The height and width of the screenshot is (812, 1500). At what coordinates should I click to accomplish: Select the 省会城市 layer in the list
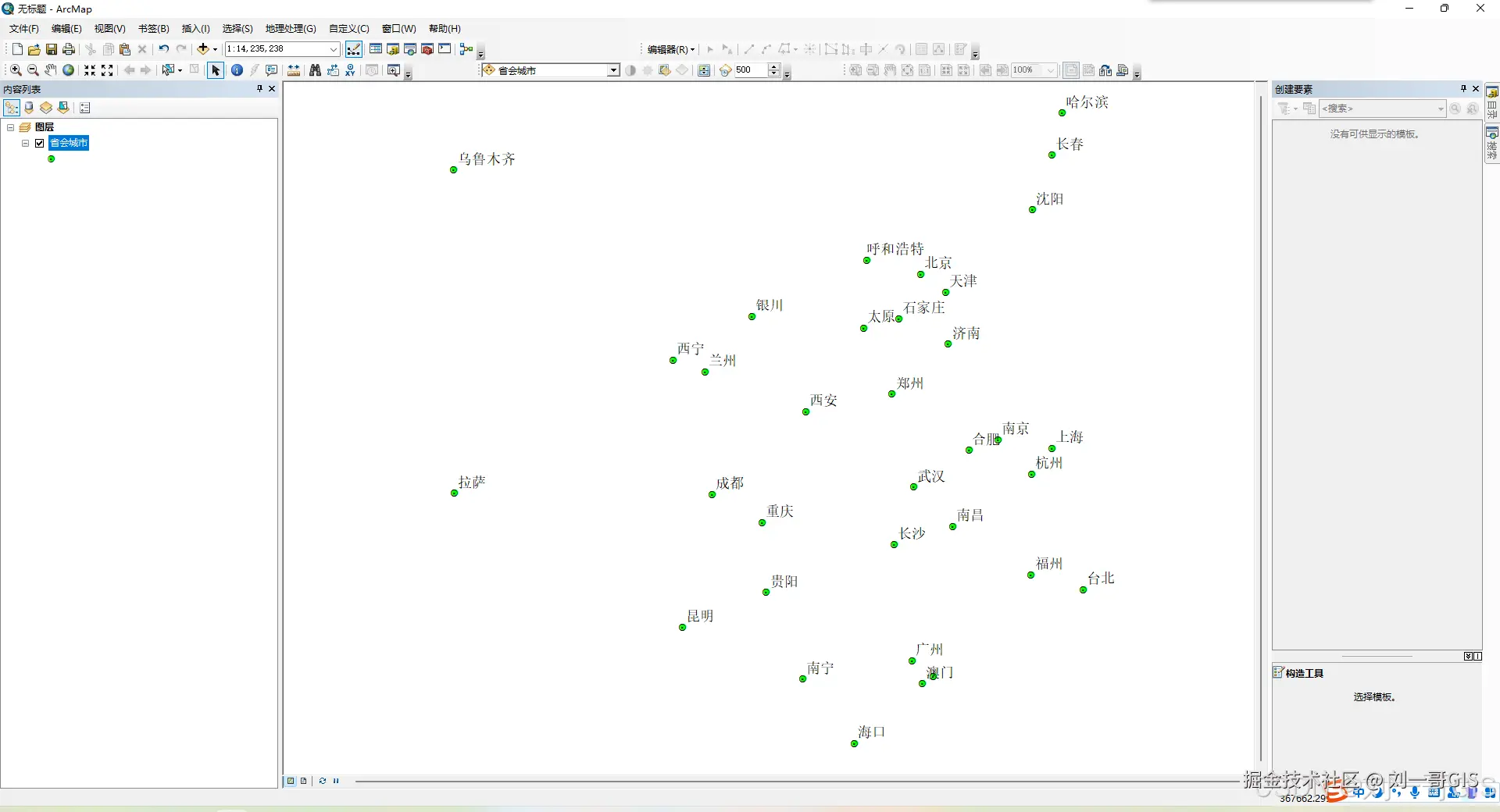pos(69,143)
